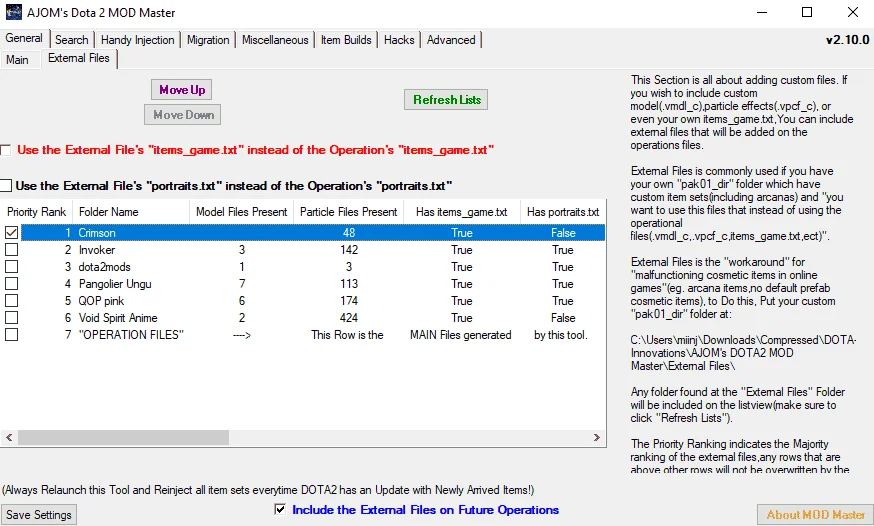Click the horizontal scrollbar thumb

coord(123,437)
